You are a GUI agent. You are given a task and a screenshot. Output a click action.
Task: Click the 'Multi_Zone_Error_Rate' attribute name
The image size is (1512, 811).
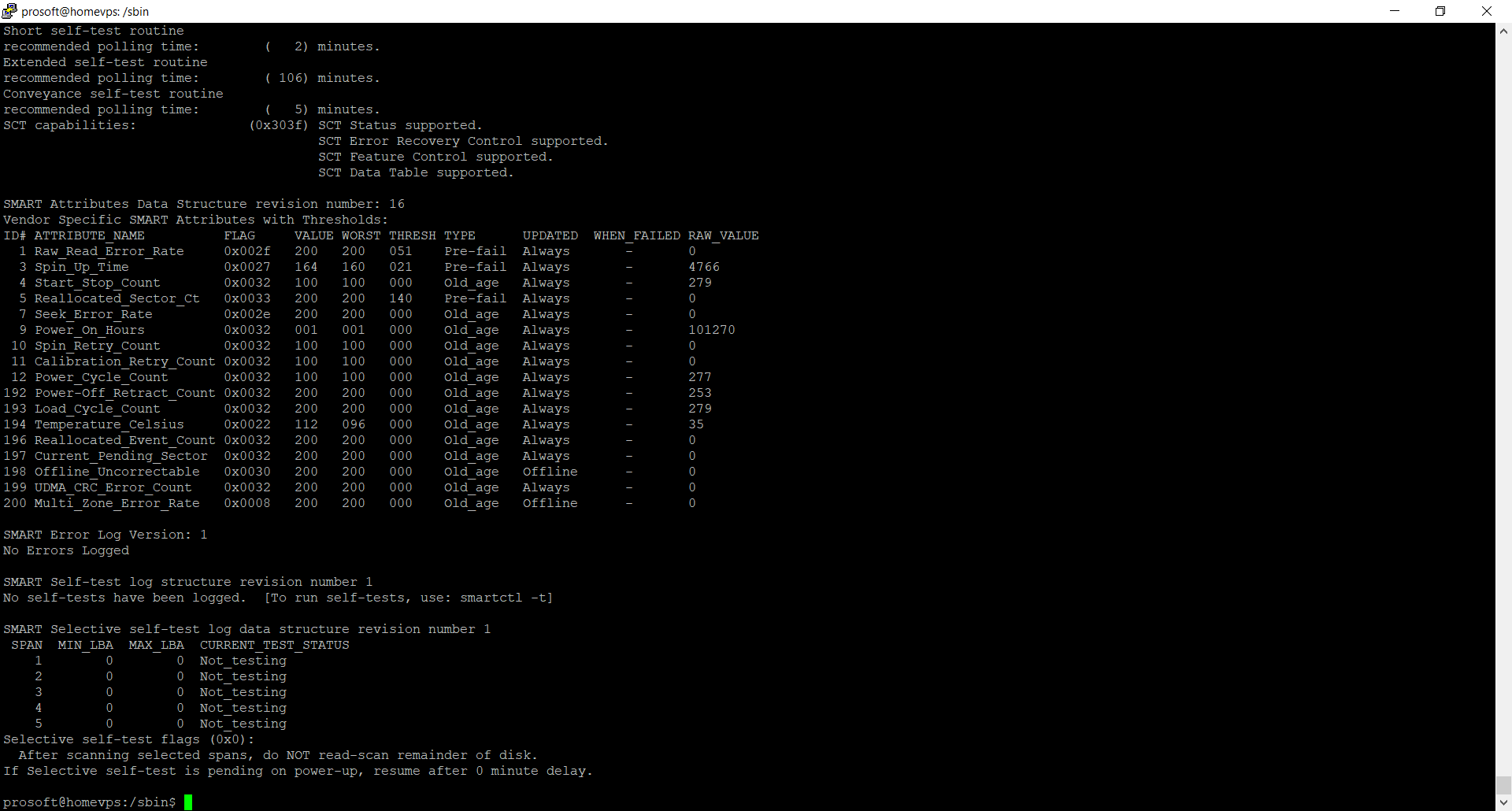tap(117, 503)
